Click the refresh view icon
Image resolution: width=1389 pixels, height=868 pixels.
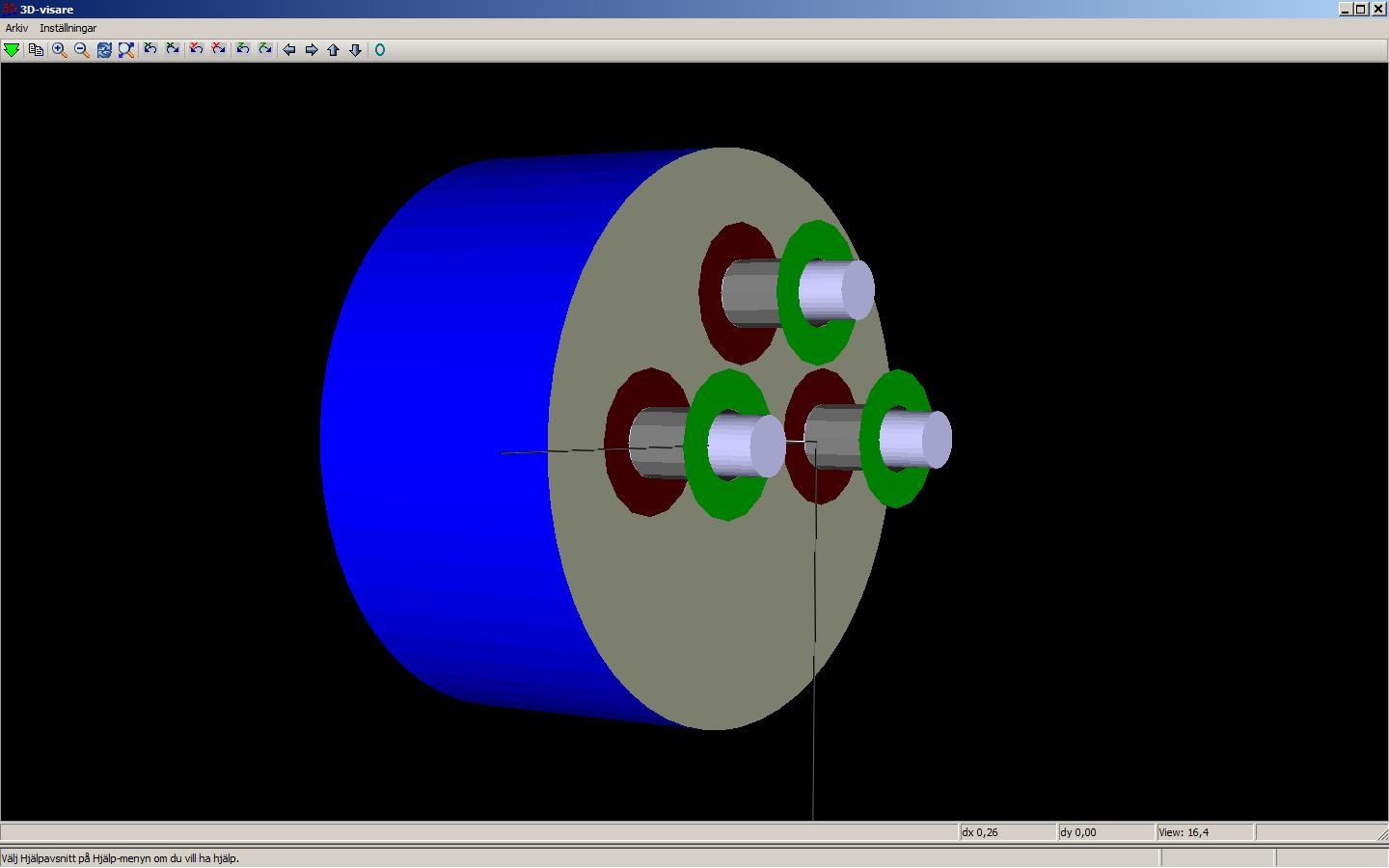point(104,50)
